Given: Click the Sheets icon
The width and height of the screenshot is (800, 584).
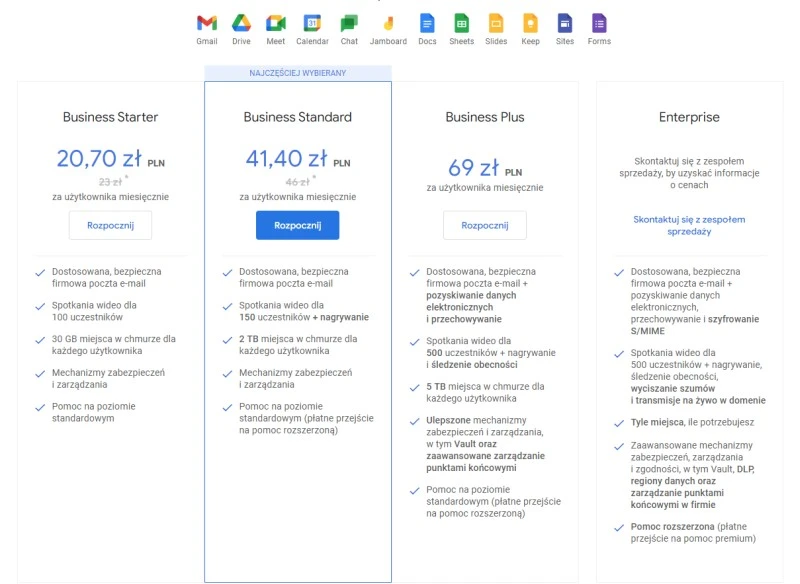Looking at the screenshot, I should point(463,22).
